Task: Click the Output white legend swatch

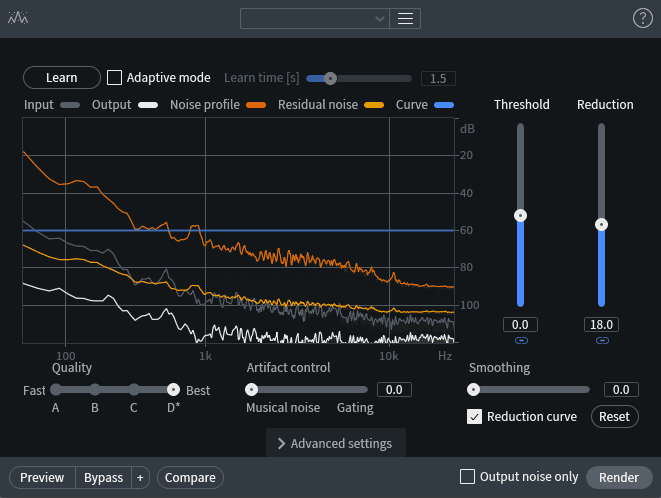Action: click(x=148, y=105)
